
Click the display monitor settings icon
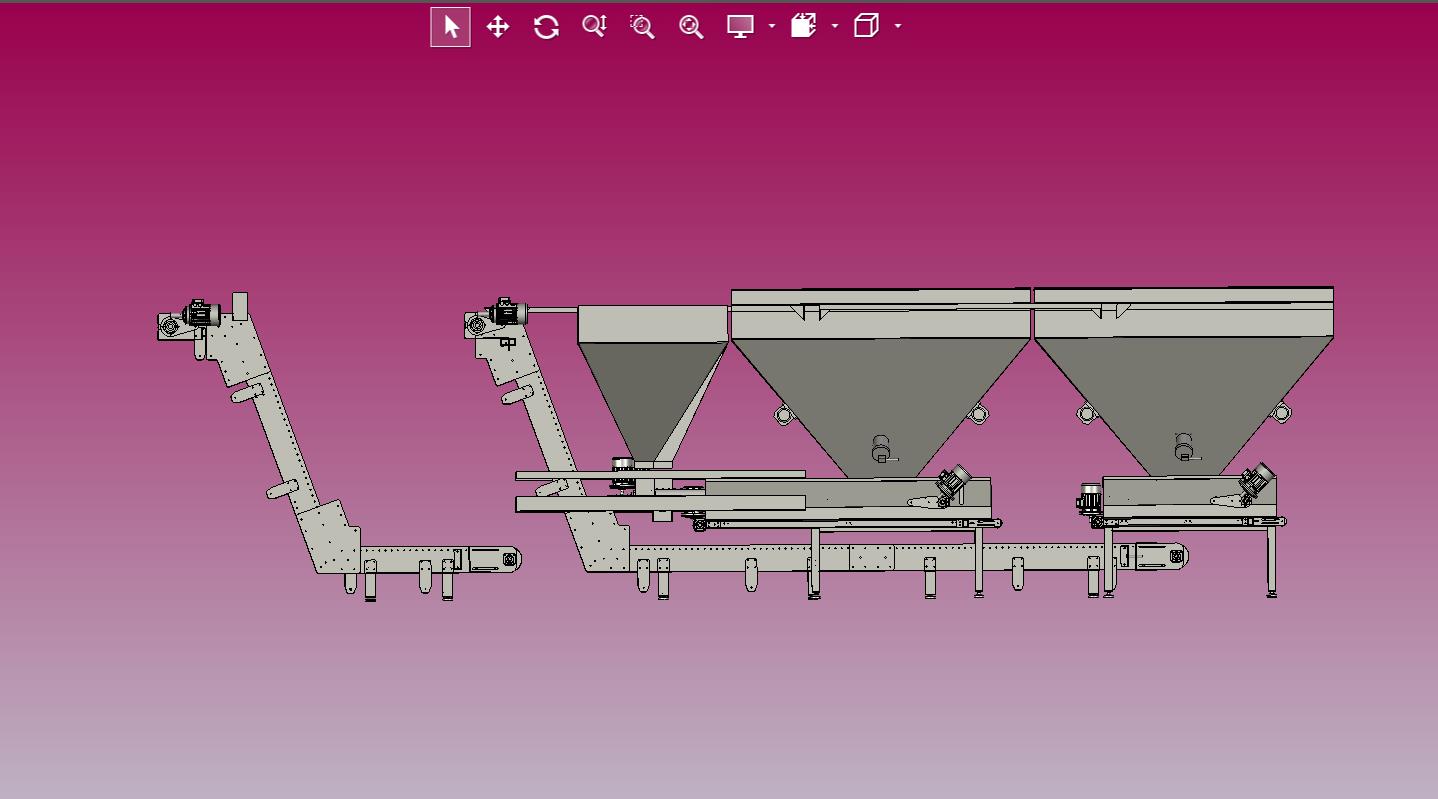(x=741, y=27)
